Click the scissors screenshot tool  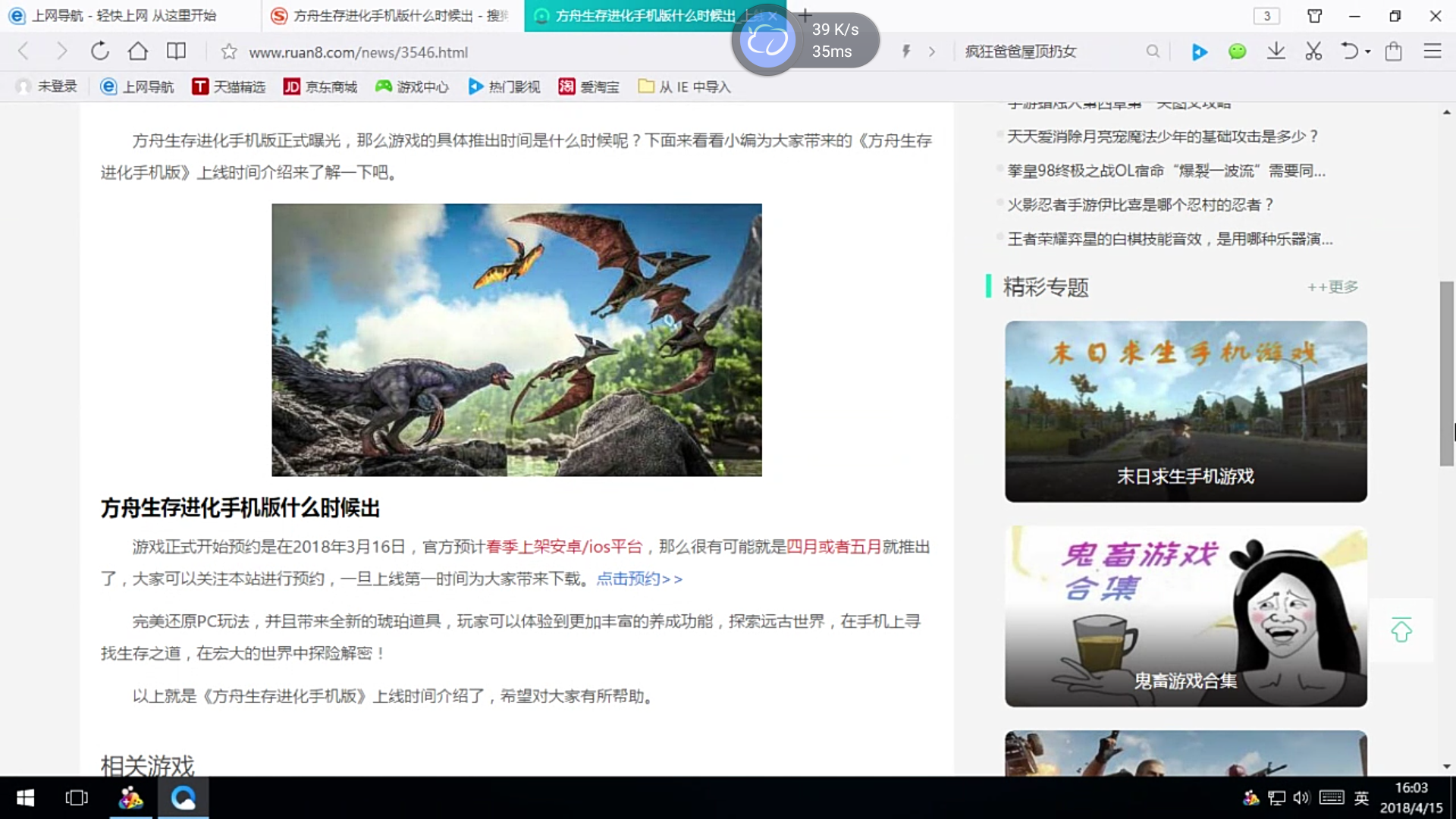click(1313, 52)
